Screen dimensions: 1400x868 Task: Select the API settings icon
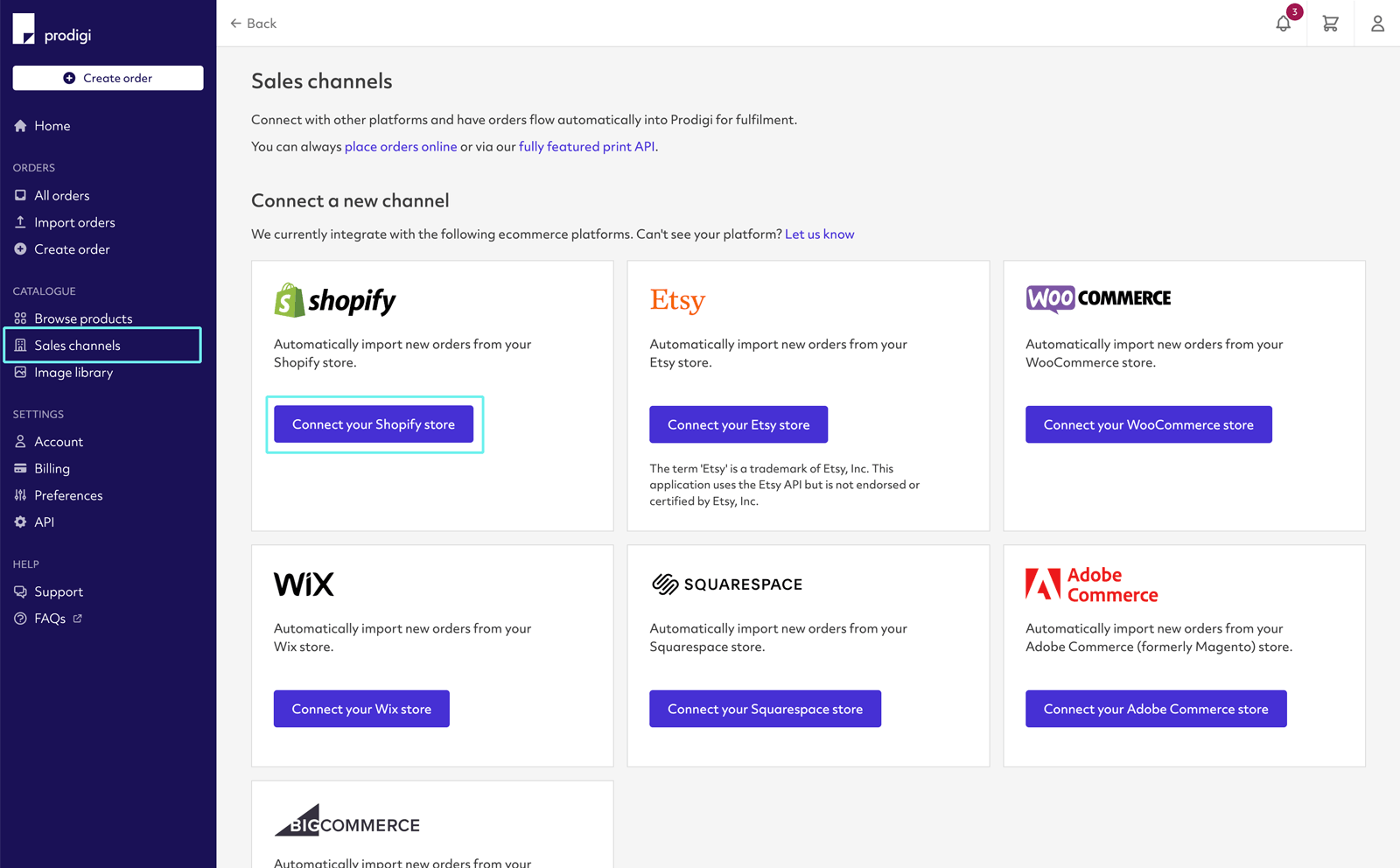[20, 521]
